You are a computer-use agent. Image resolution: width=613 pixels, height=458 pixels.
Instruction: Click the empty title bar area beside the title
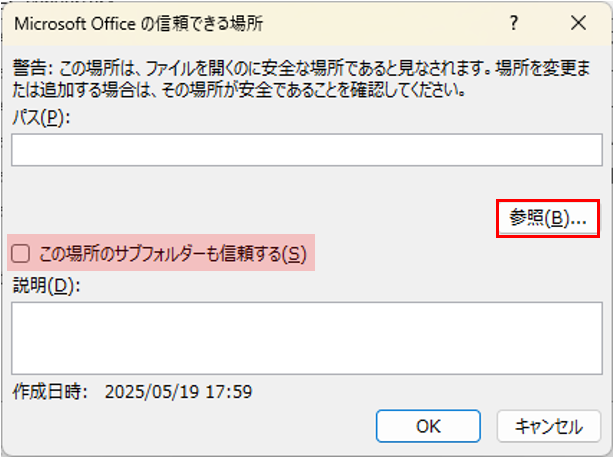pos(383,23)
